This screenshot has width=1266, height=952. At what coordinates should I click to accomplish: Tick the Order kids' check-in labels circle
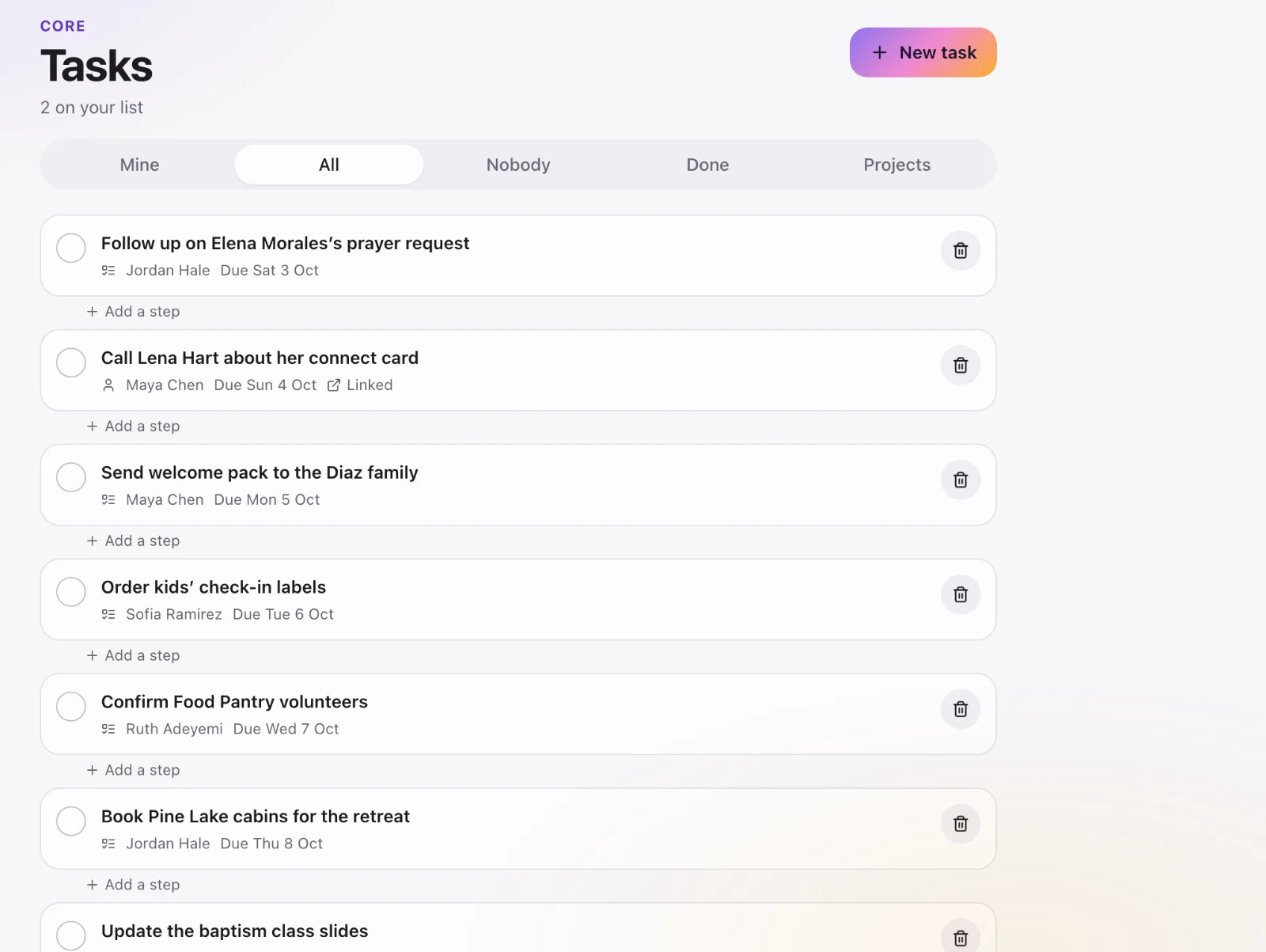pos(71,592)
